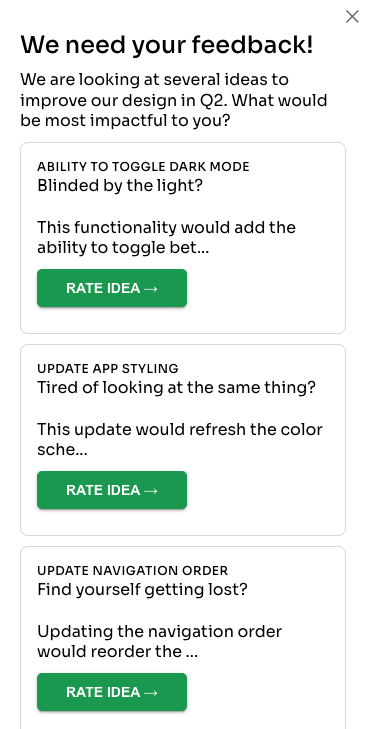Viewport: 365px width, 729px height.
Task: Click the 'Find yourself getting lost?' tagline
Action: click(x=142, y=590)
